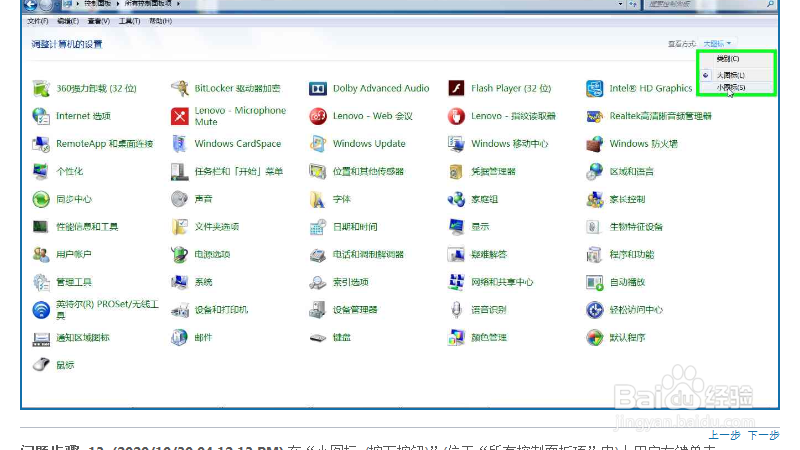This screenshot has height=450, width=800.
Task: Open Lenovo - Microphone Mute icon
Action: [x=180, y=116]
